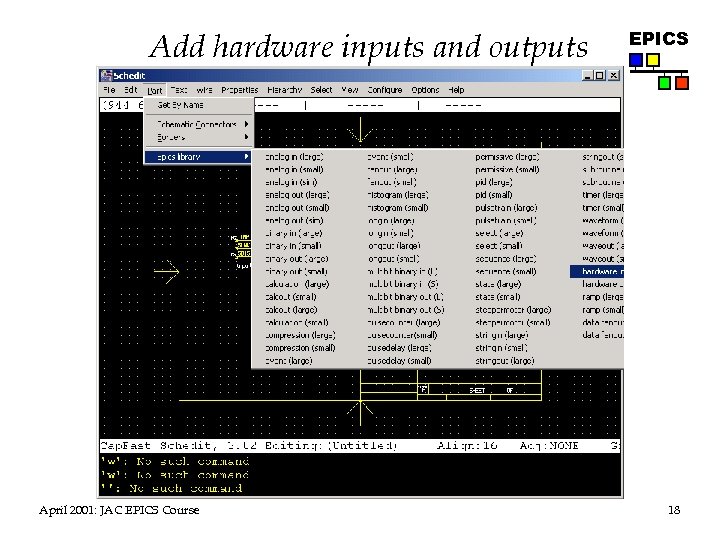Select ramp (large) part
Viewport: 720px width, 540px height.
[x=602, y=297]
